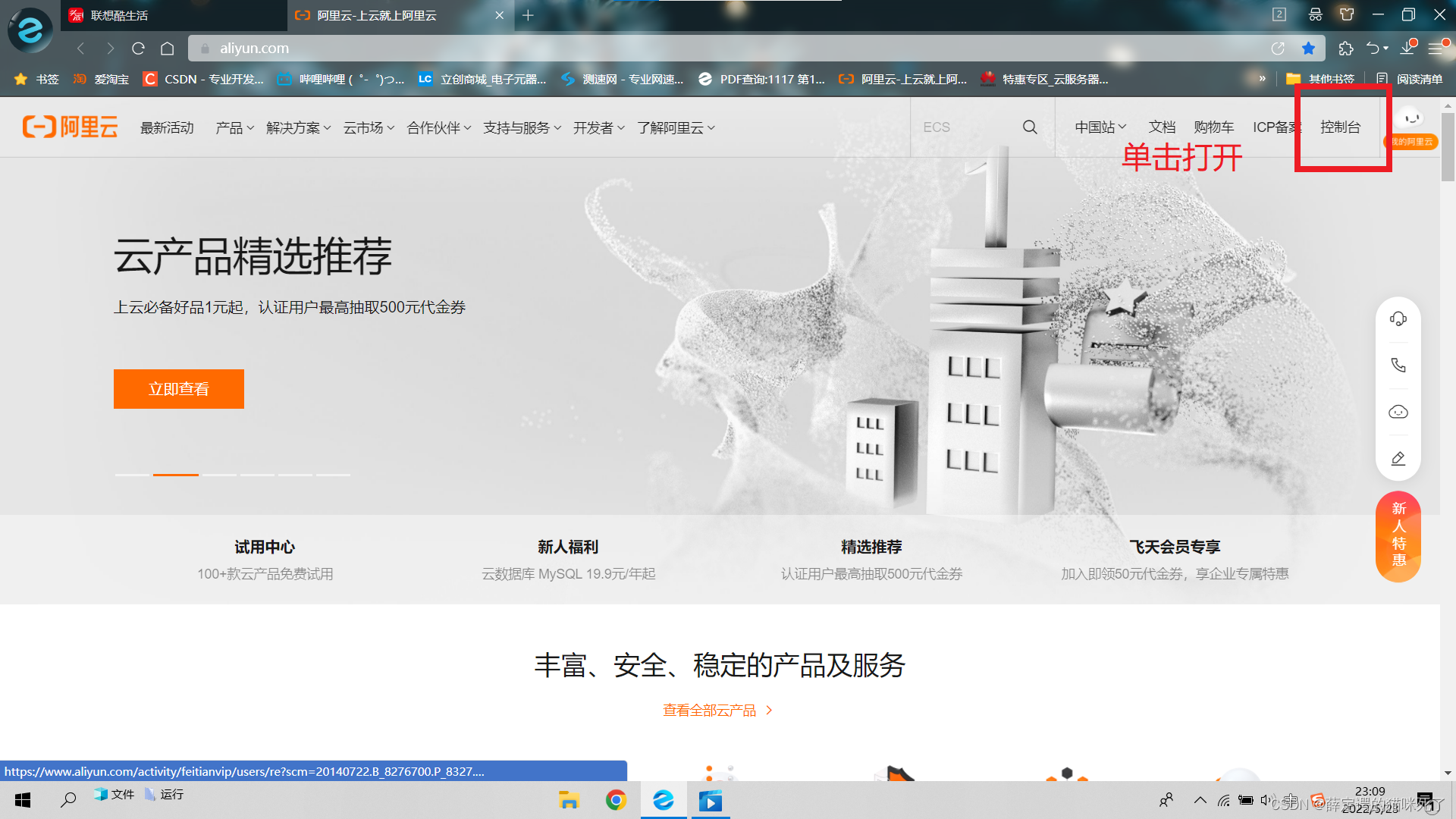
Task: Toggle the blue bookmark star in address bar
Action: tap(1308, 49)
